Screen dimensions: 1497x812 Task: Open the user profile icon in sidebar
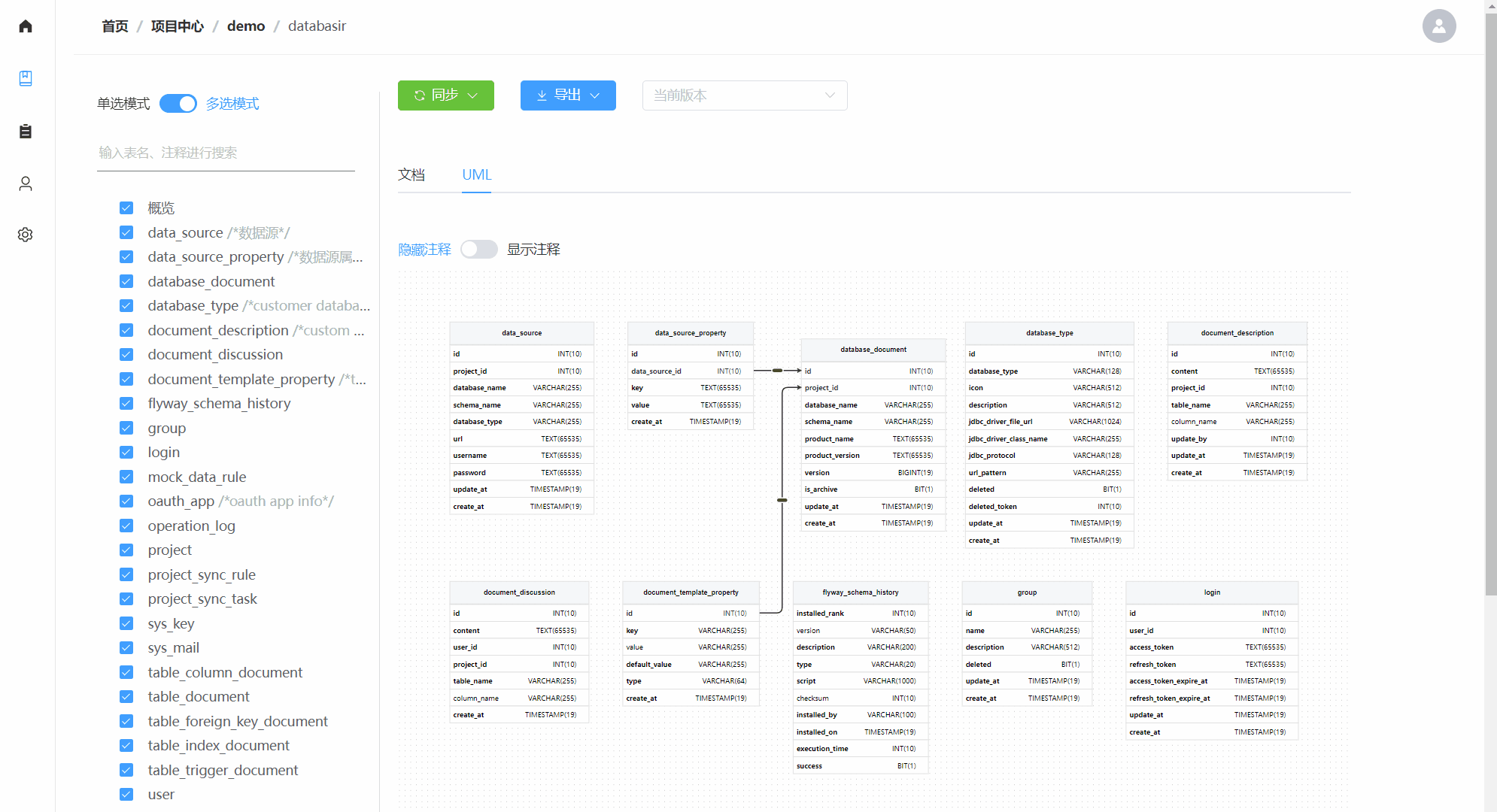coord(25,183)
